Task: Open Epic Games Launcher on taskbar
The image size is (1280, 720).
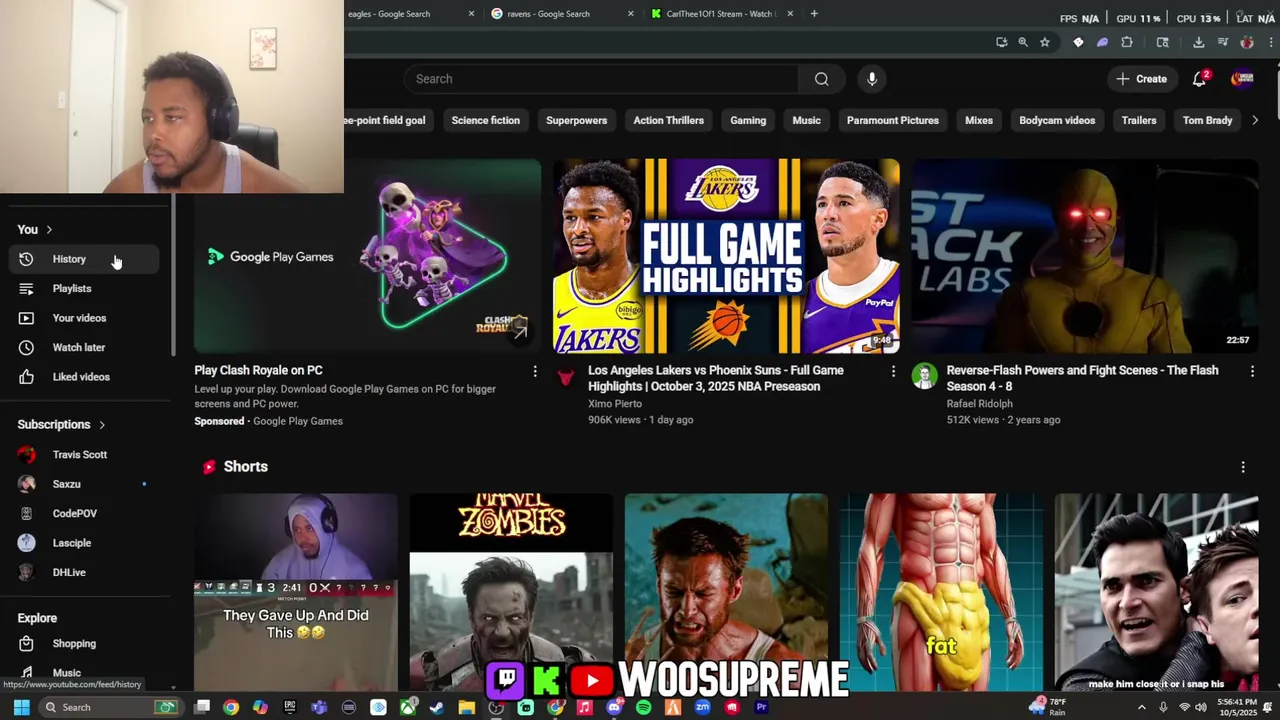Action: pyautogui.click(x=290, y=707)
